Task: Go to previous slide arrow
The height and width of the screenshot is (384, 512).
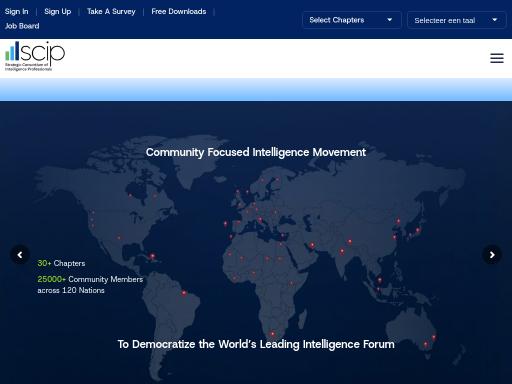Action: 20,255
